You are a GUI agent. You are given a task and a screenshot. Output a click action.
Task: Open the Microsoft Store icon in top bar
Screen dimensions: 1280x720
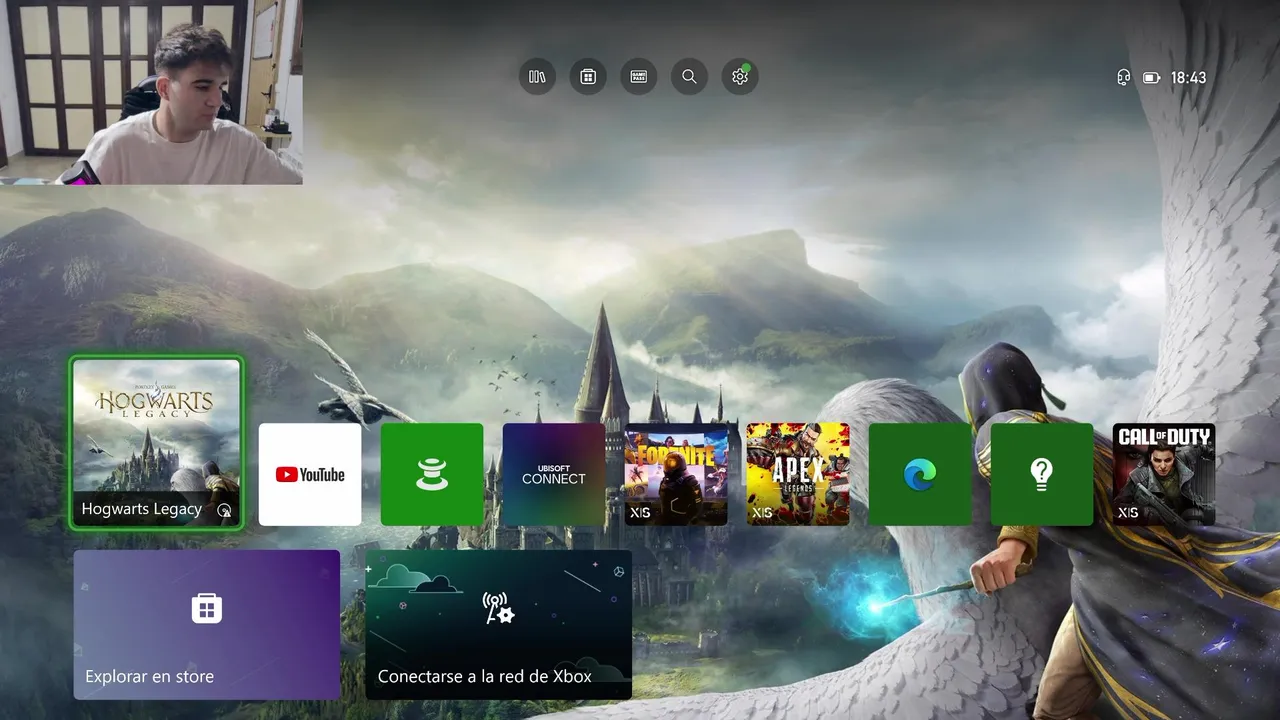pos(588,76)
